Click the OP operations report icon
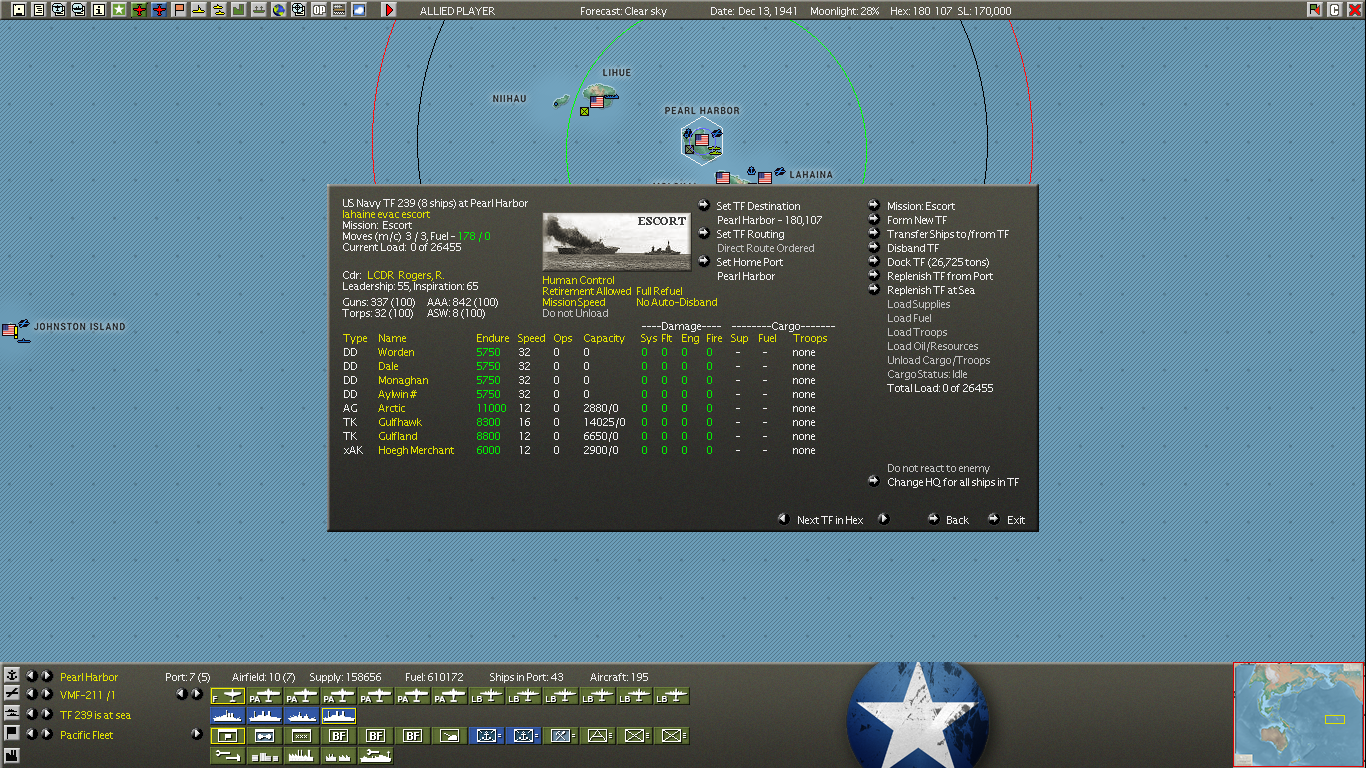Image resolution: width=1366 pixels, height=768 pixels. [318, 10]
